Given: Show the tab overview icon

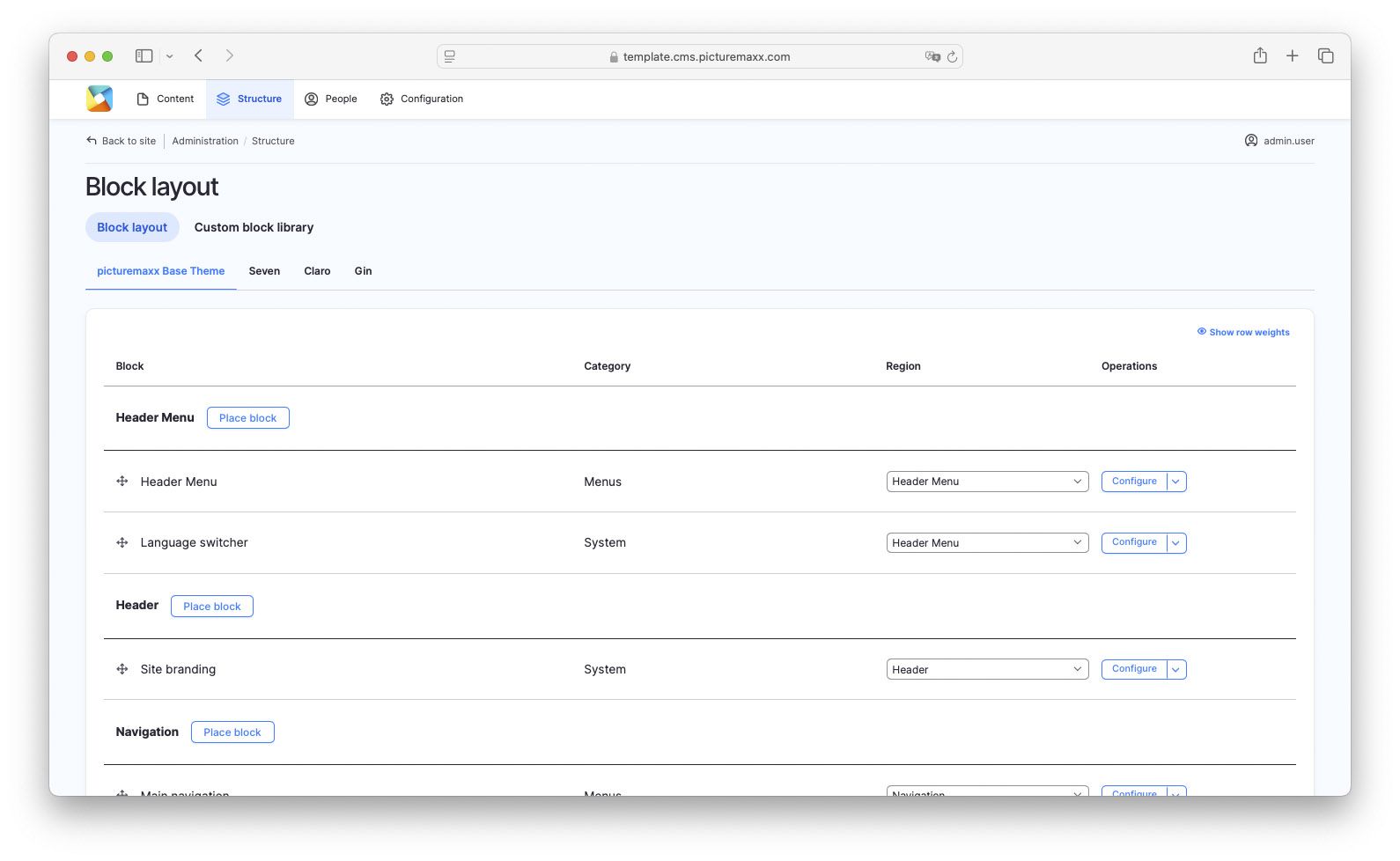Looking at the screenshot, I should pyautogui.click(x=1325, y=55).
